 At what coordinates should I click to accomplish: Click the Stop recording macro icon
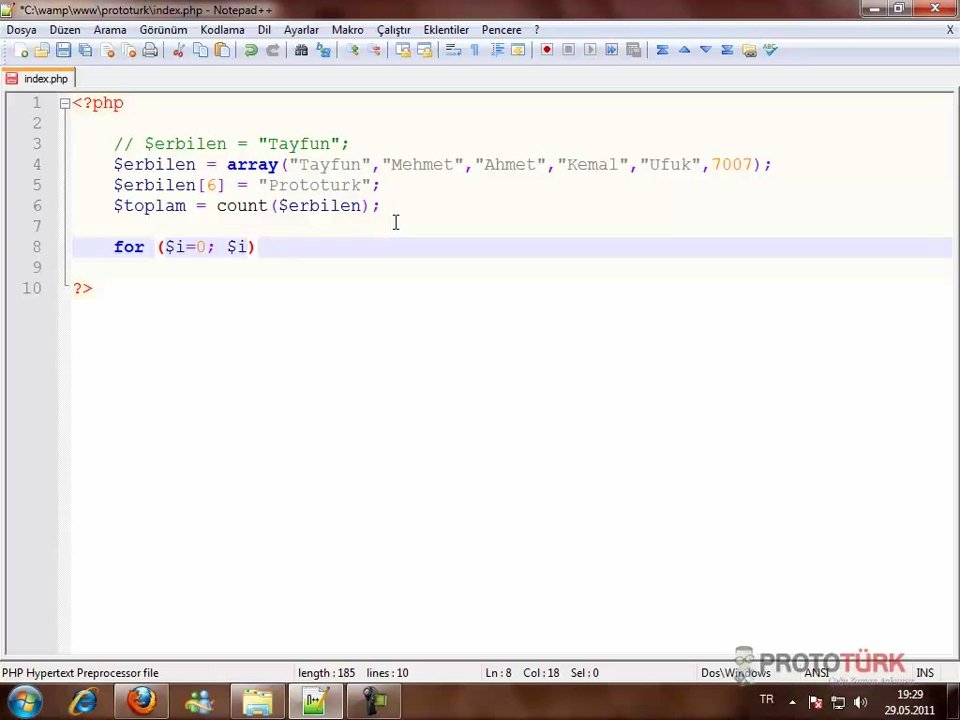568,50
